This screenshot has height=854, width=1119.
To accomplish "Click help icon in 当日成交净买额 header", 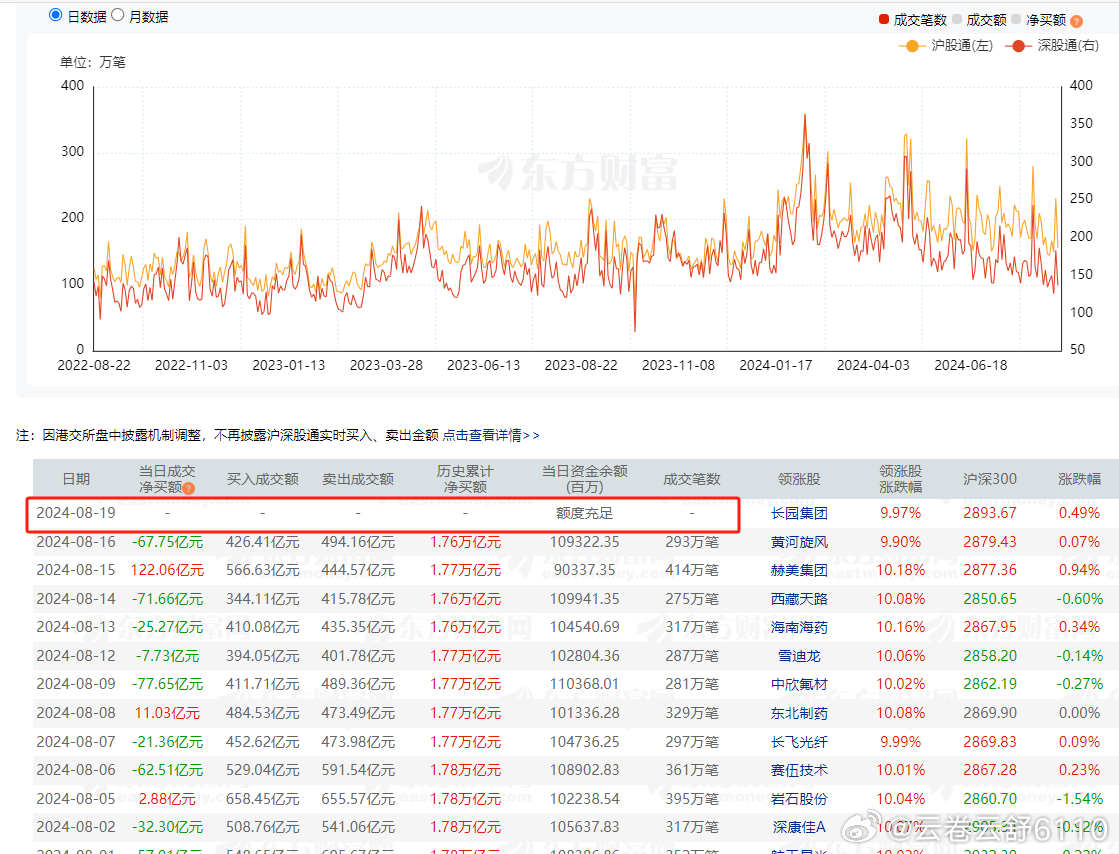I will point(188,489).
